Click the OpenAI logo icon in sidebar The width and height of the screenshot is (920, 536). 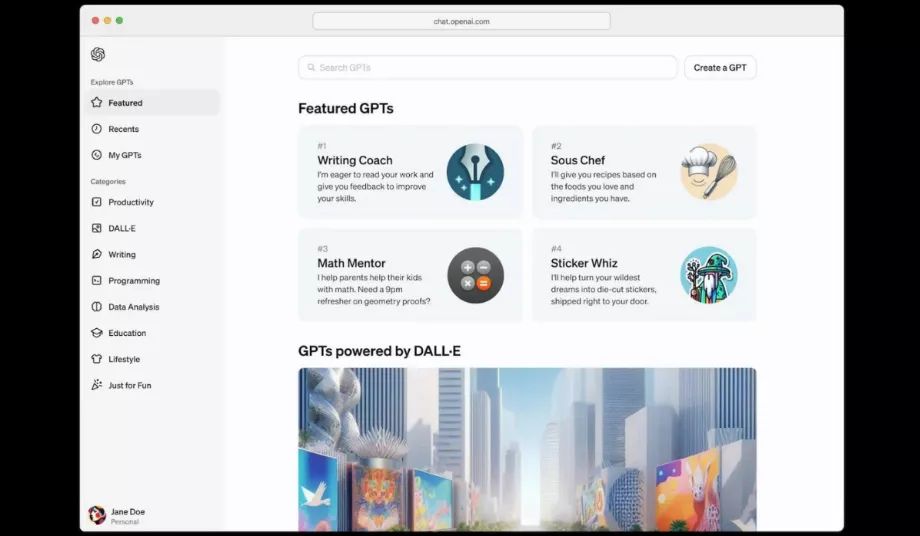[x=98, y=55]
